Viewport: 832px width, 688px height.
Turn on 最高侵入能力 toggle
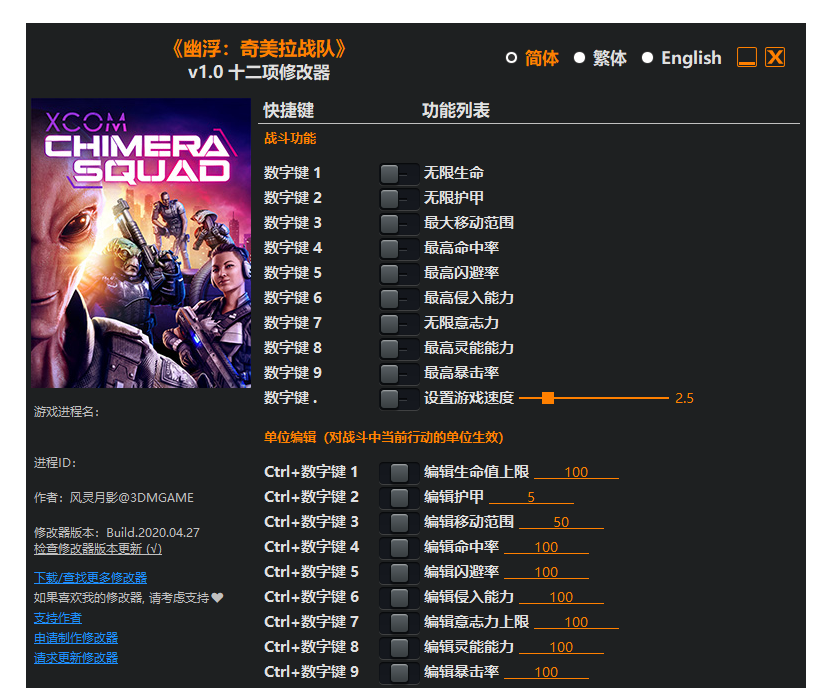(399, 298)
